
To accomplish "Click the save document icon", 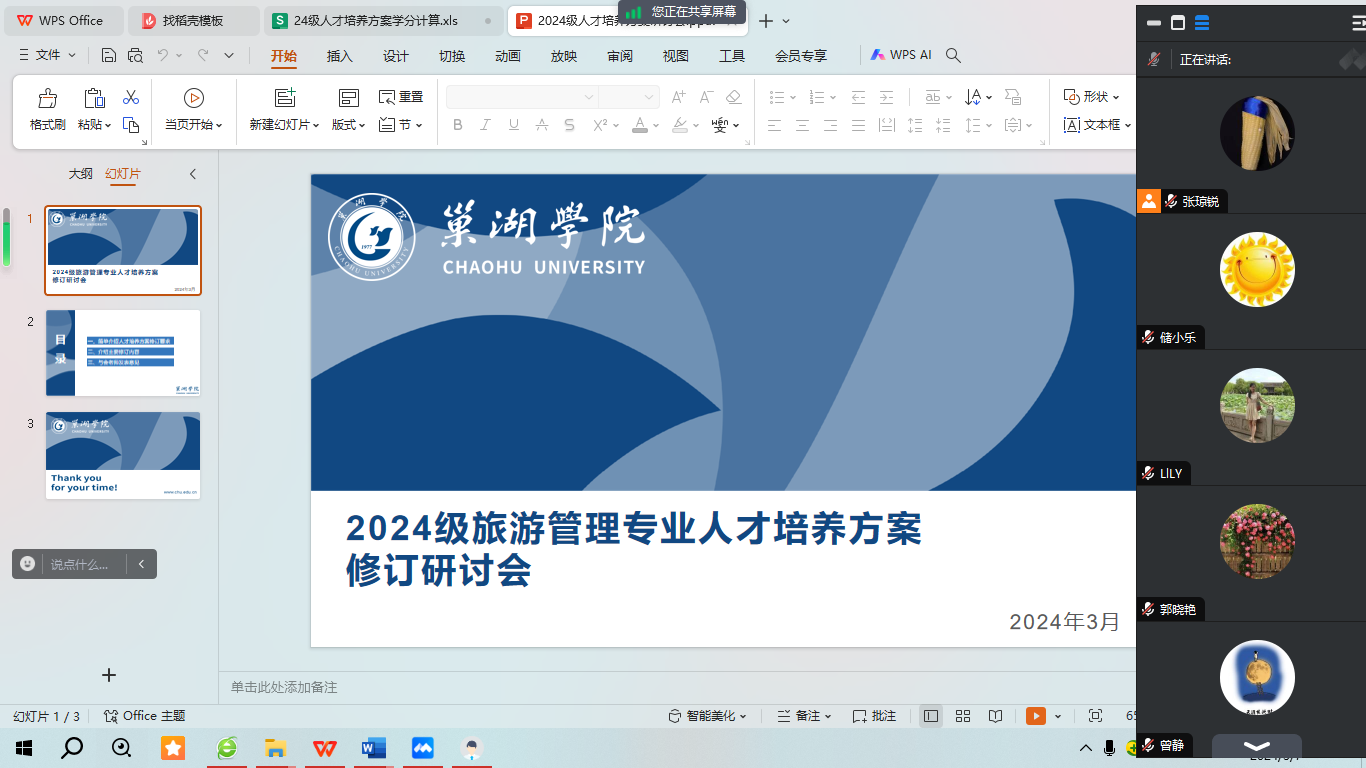I will [109, 56].
